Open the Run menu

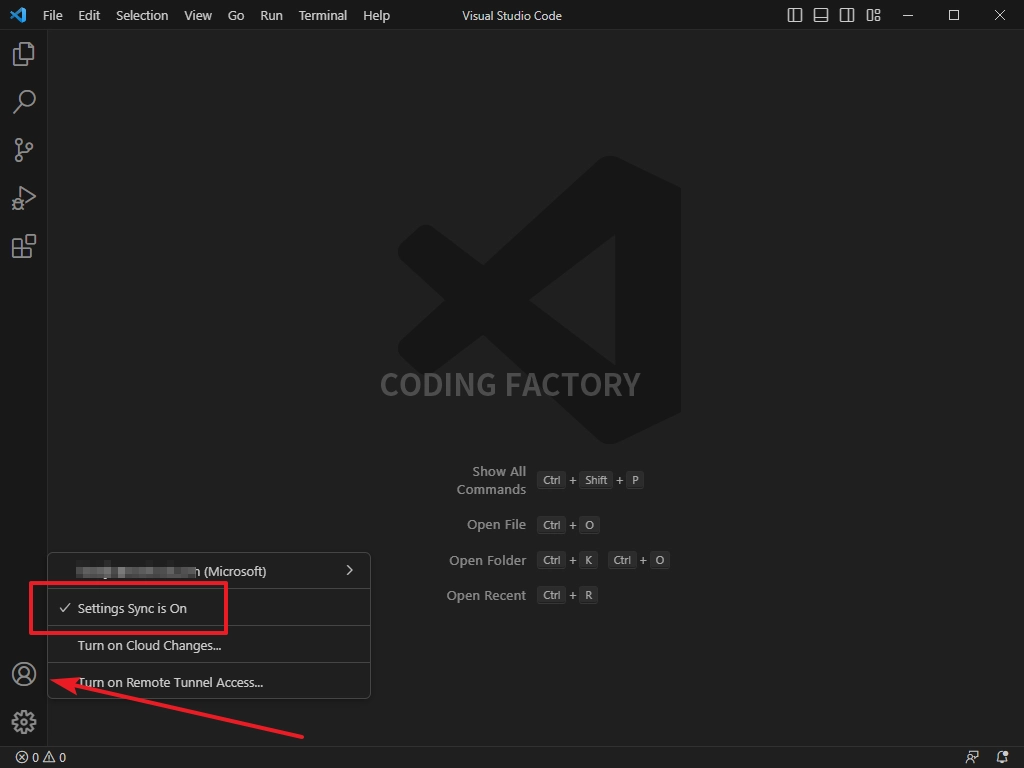click(272, 16)
